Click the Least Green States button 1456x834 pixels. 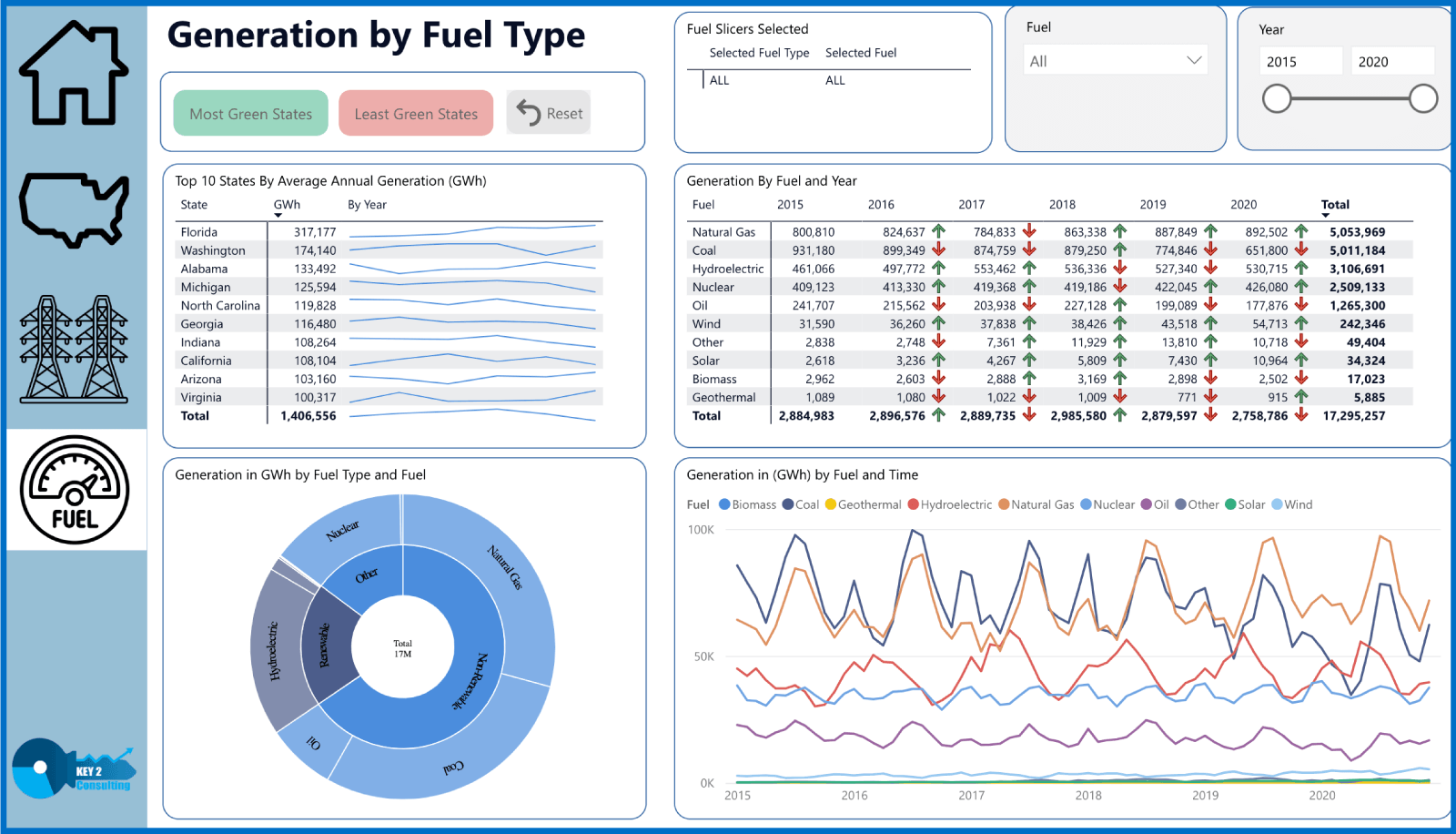pos(415,113)
